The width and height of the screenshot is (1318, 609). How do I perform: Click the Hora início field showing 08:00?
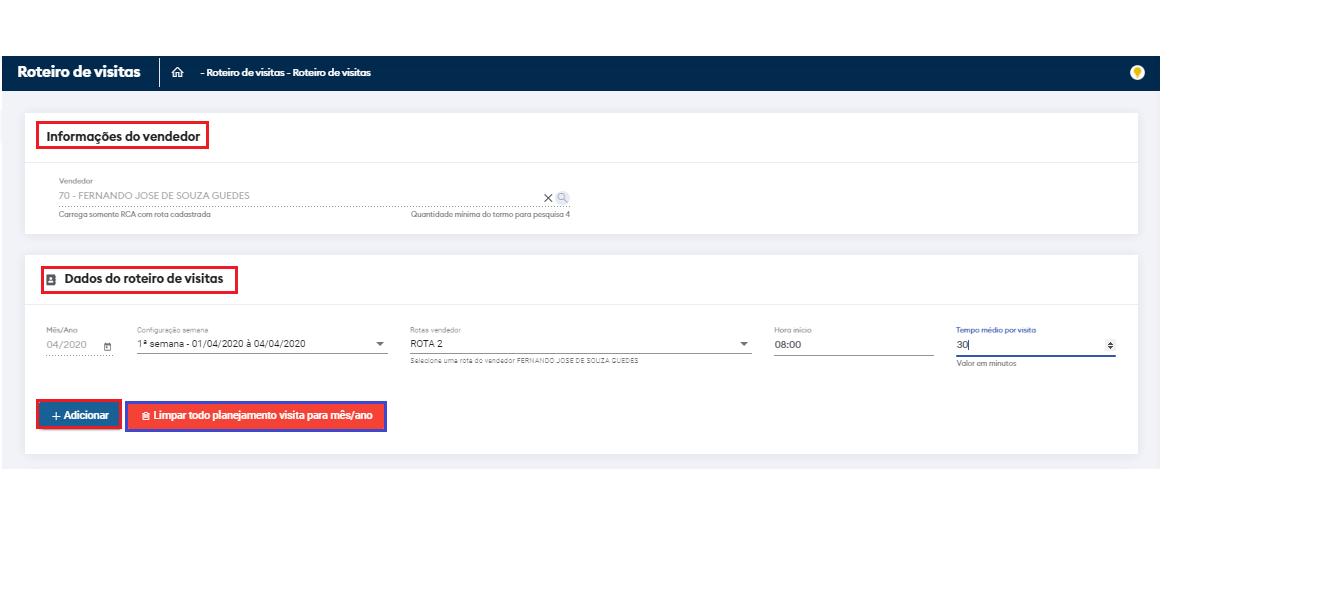click(x=854, y=344)
